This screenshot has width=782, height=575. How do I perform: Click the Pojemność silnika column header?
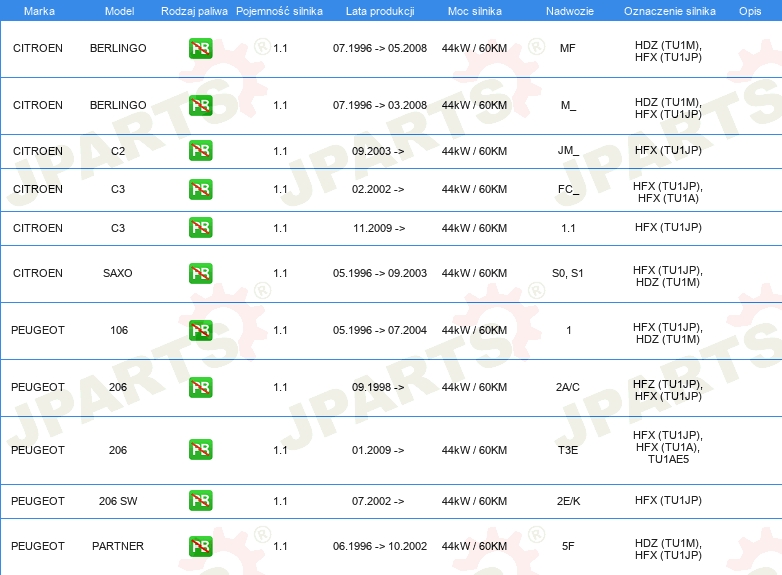coord(279,11)
